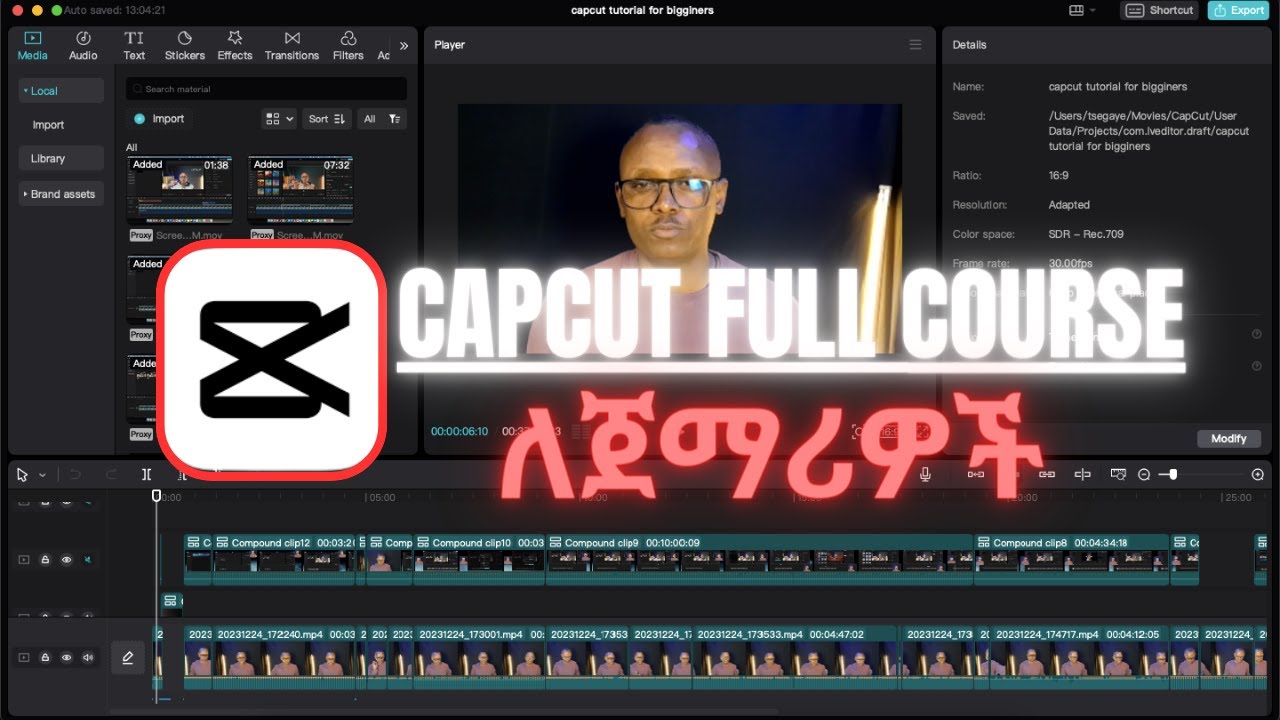Click the Export button

pyautogui.click(x=1238, y=10)
